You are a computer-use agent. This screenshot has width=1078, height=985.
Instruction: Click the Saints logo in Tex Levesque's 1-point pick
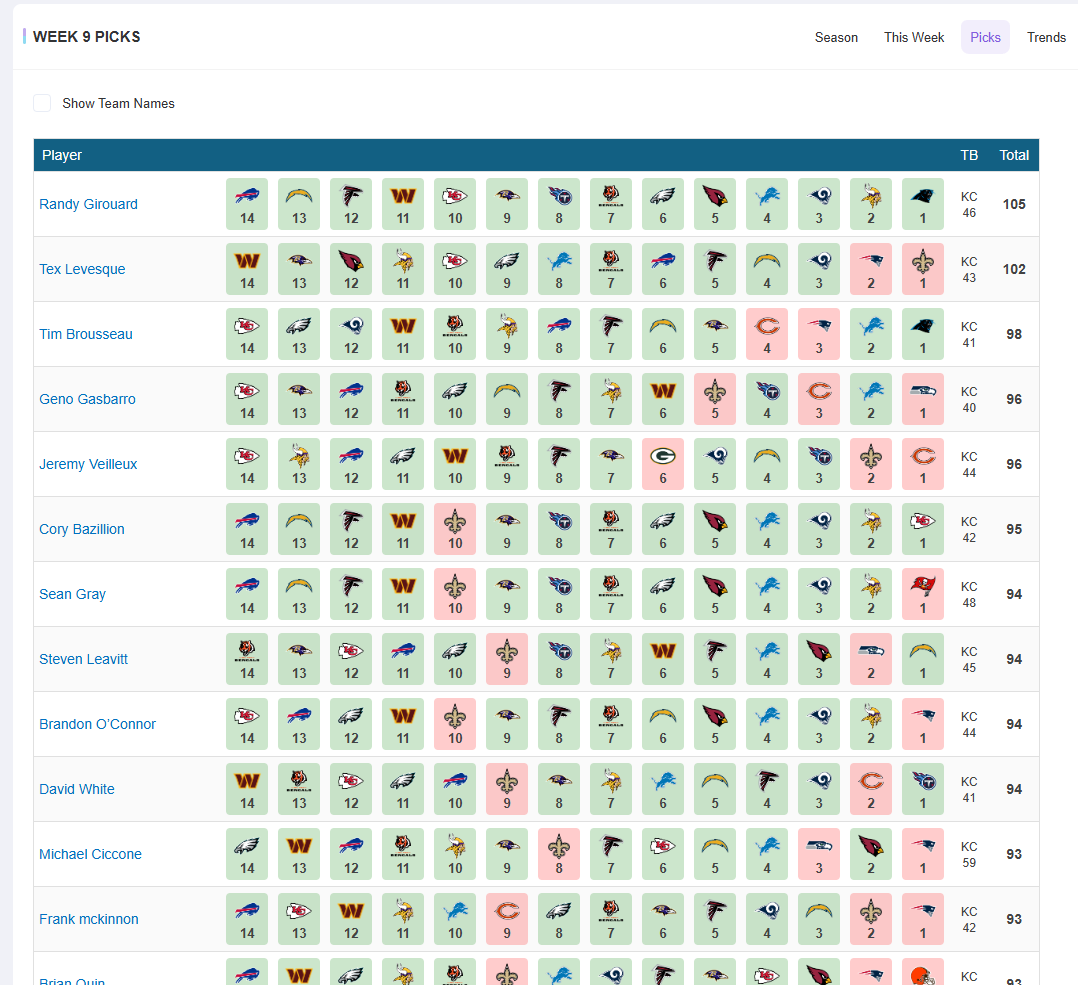(x=923, y=269)
